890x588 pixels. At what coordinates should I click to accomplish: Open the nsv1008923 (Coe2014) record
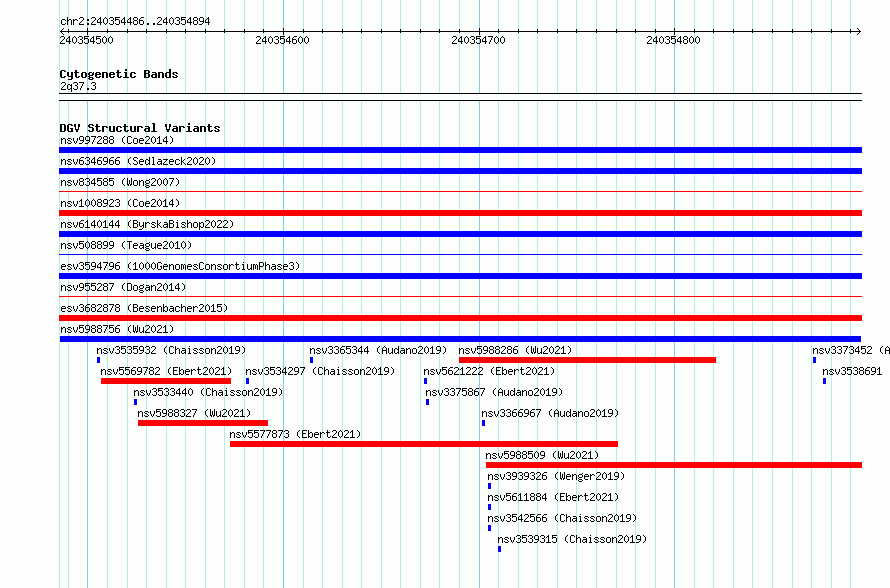[120, 203]
